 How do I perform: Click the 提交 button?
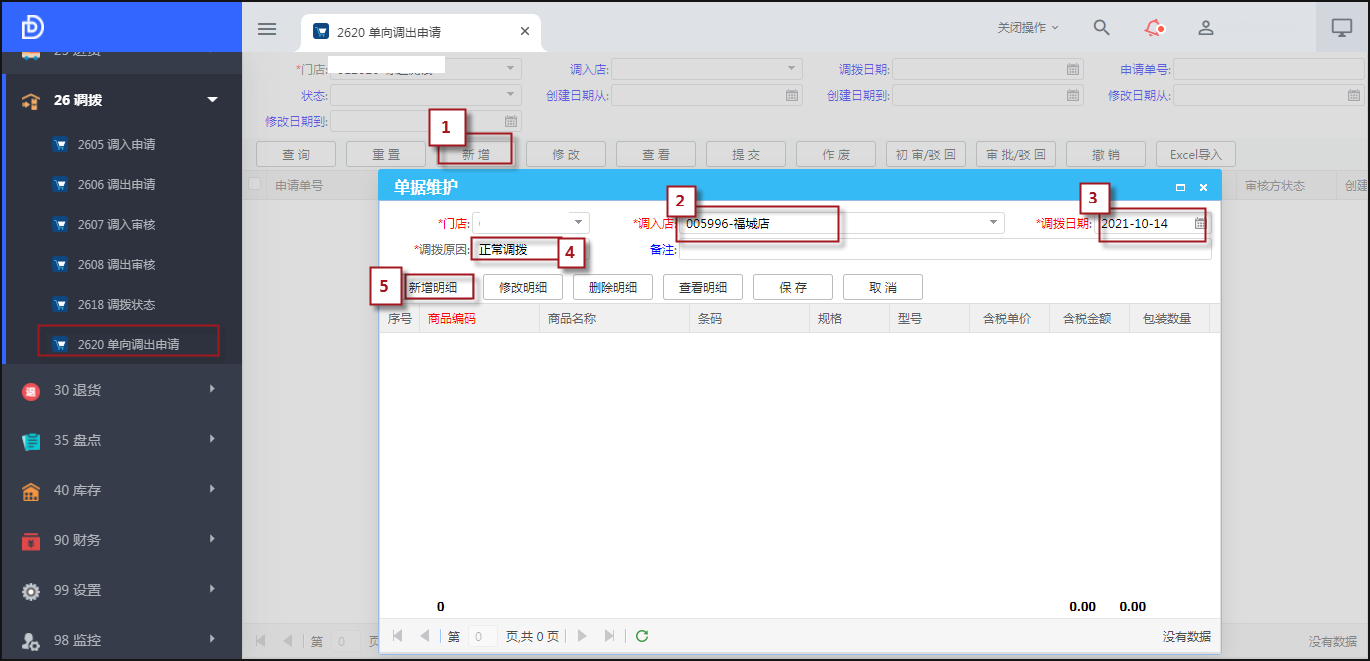[746, 154]
